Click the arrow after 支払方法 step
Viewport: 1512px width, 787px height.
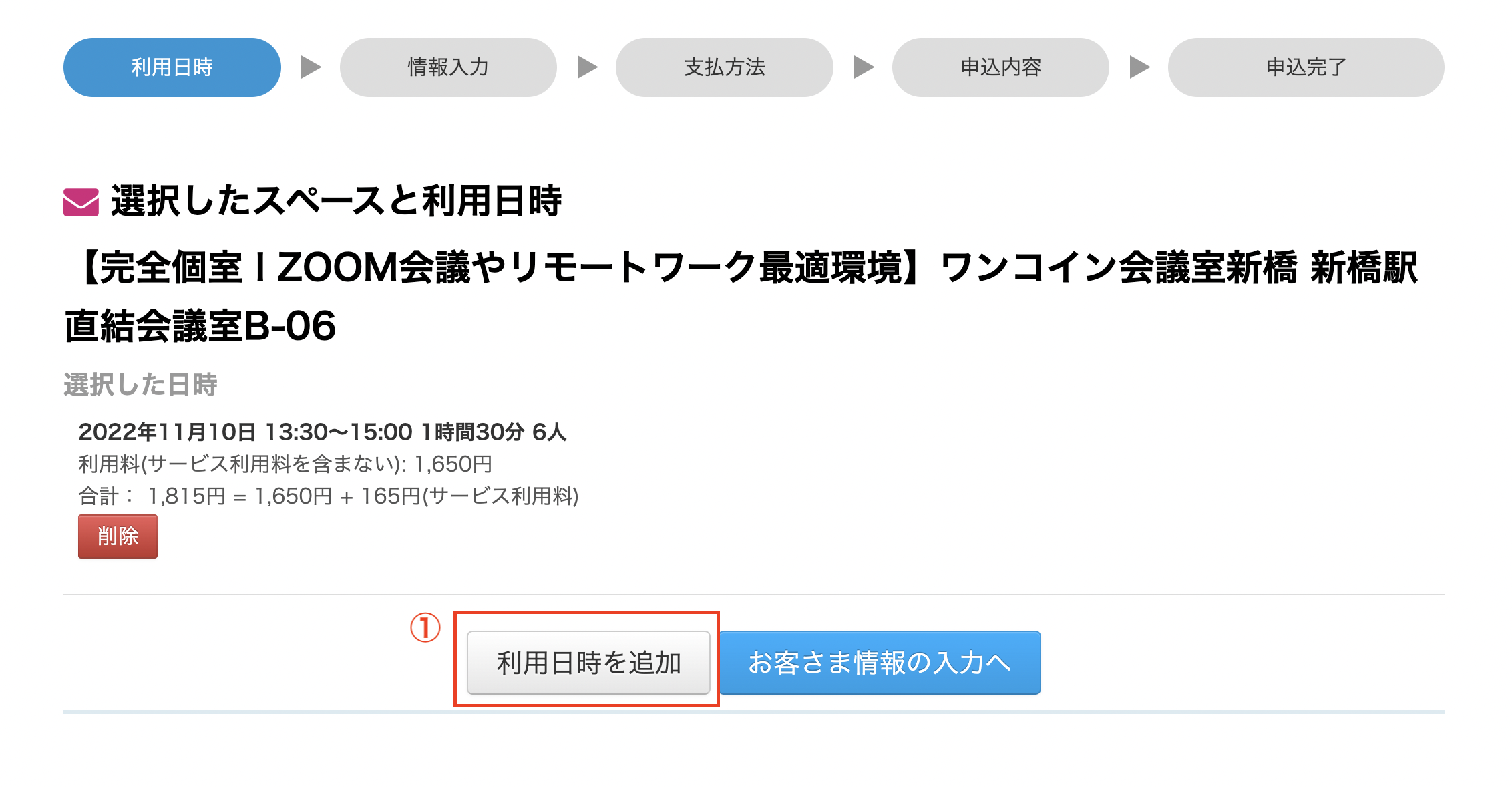(864, 67)
